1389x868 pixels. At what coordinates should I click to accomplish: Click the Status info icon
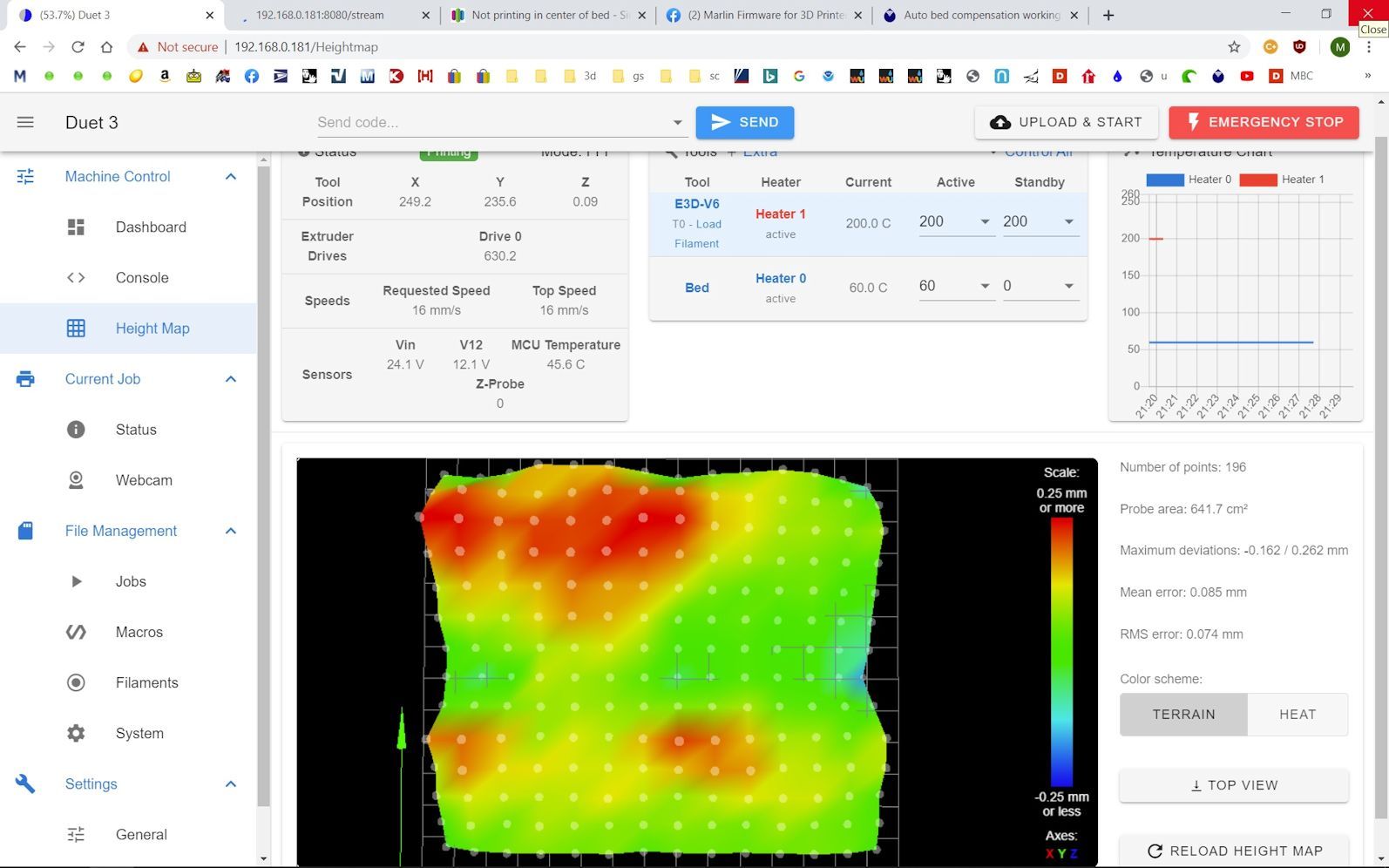click(x=76, y=430)
